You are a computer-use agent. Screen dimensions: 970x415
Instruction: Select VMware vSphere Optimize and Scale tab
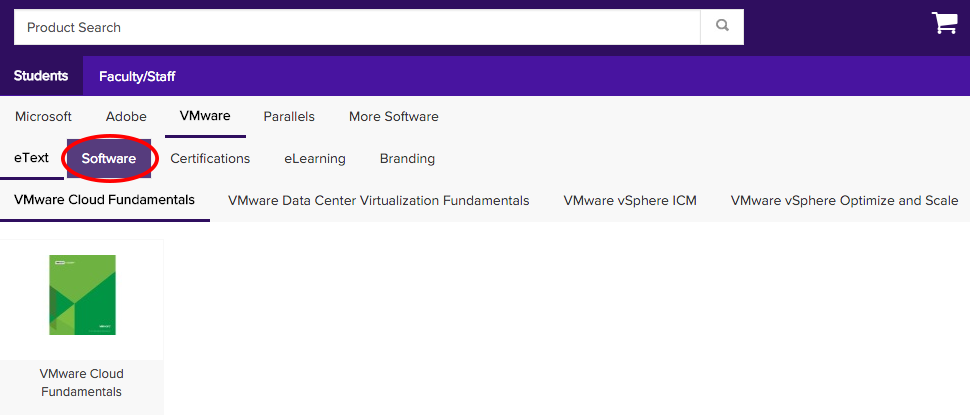844,200
